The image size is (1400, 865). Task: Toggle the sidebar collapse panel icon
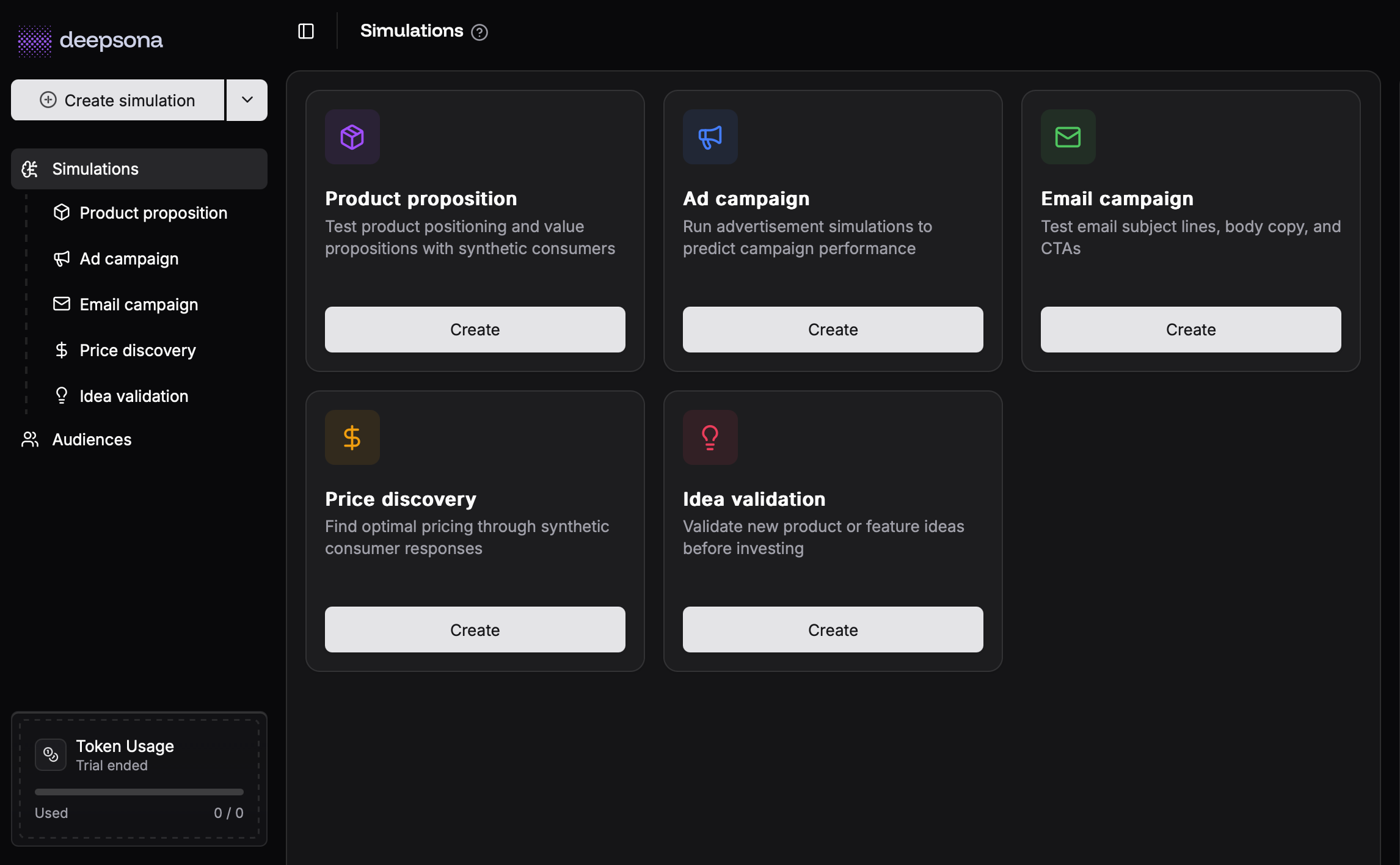305,31
